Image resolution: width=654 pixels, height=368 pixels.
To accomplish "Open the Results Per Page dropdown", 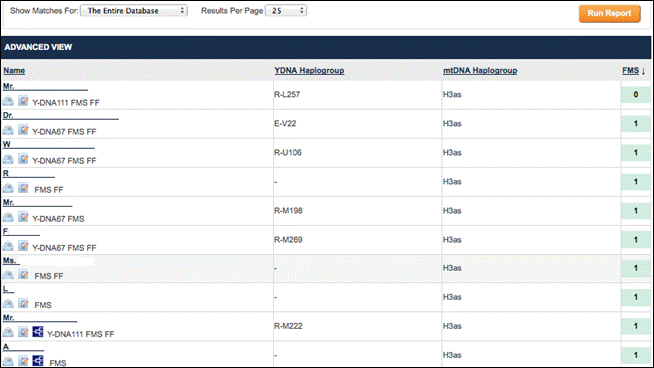I will coord(286,10).
